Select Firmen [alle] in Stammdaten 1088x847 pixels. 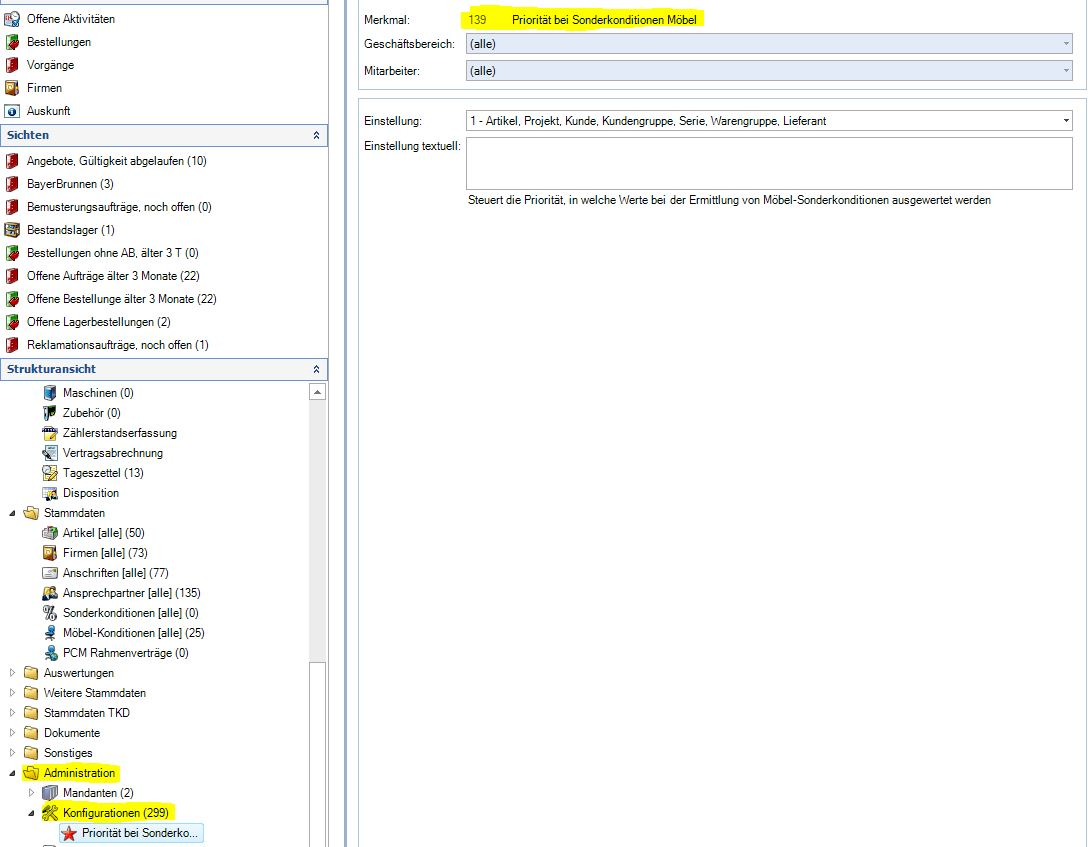coord(105,553)
